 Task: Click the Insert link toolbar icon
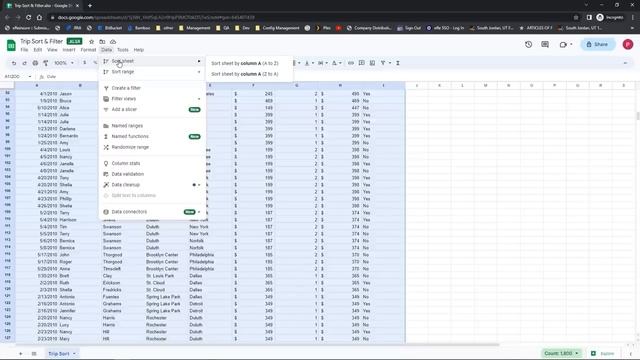pos(351,63)
